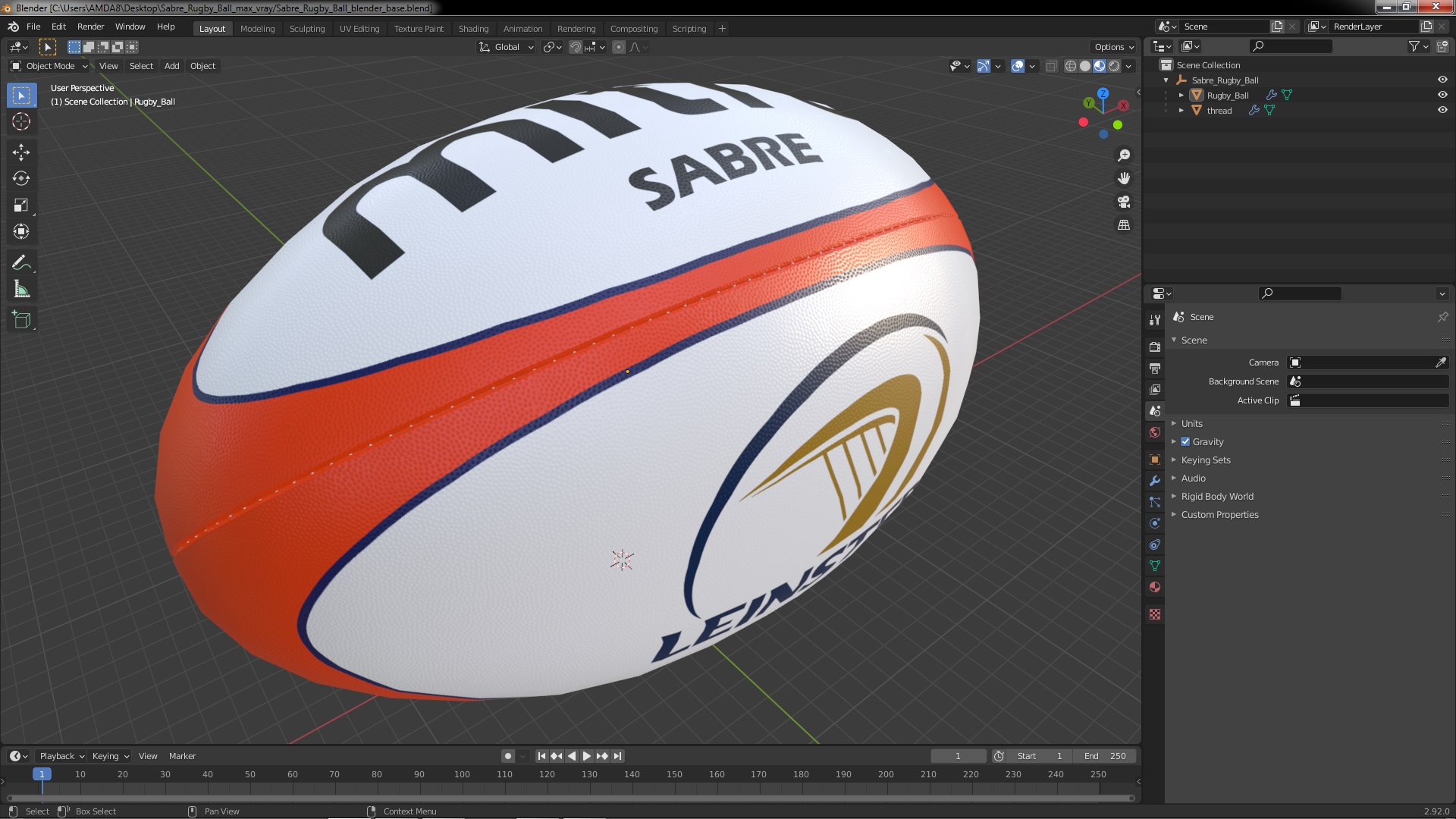Select the Rotate tool
Viewport: 1456px width, 819px height.
[x=21, y=179]
